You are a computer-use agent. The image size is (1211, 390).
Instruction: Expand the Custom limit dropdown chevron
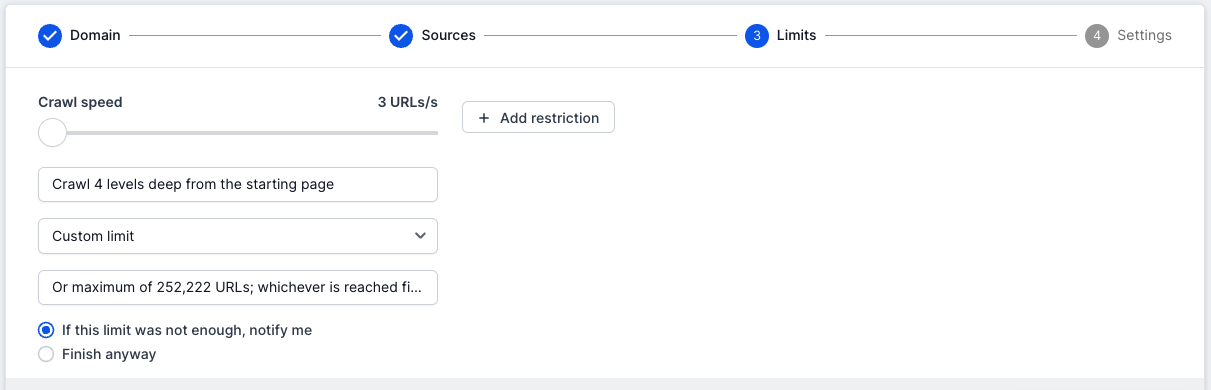420,236
